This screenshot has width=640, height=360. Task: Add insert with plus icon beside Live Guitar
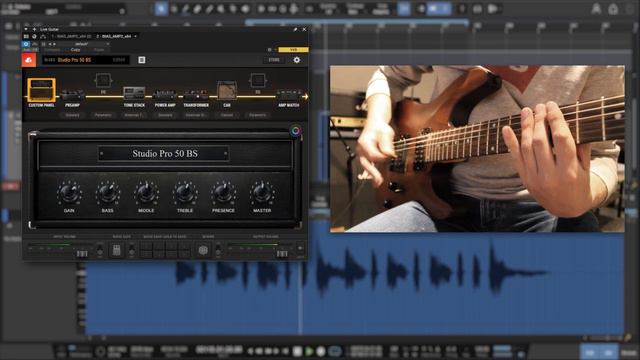click(x=34, y=29)
